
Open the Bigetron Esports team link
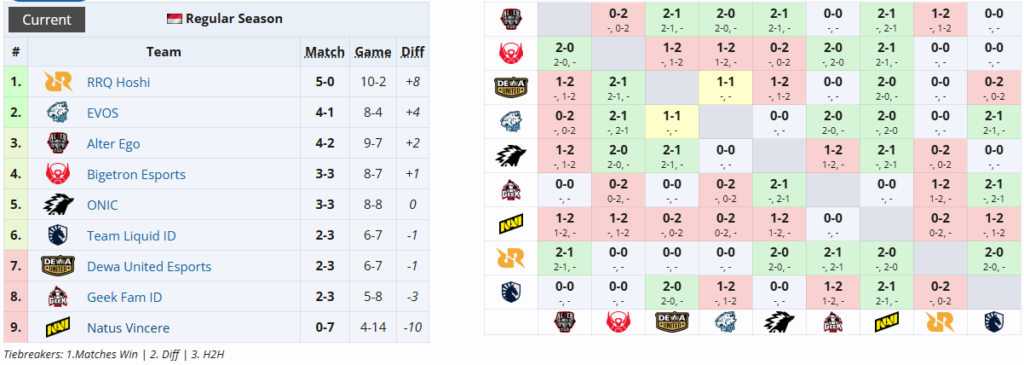pos(136,174)
